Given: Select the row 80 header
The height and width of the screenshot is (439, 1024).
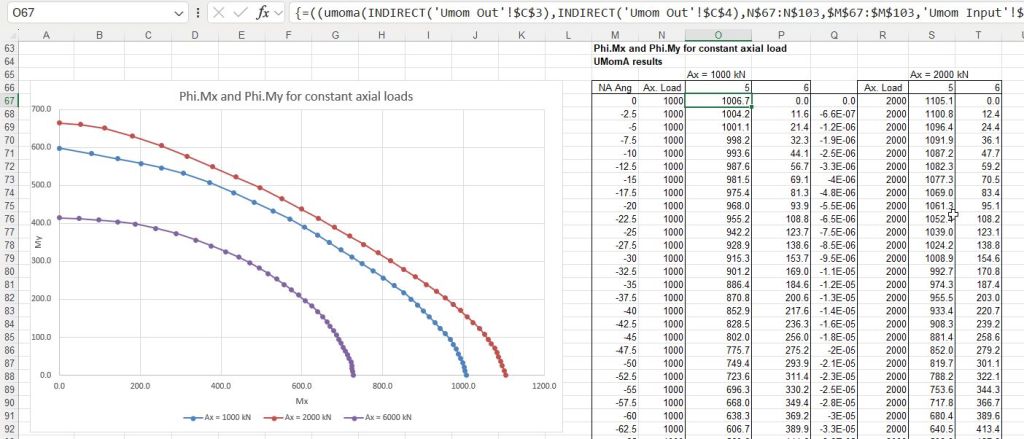Looking at the screenshot, I should (x=10, y=270).
